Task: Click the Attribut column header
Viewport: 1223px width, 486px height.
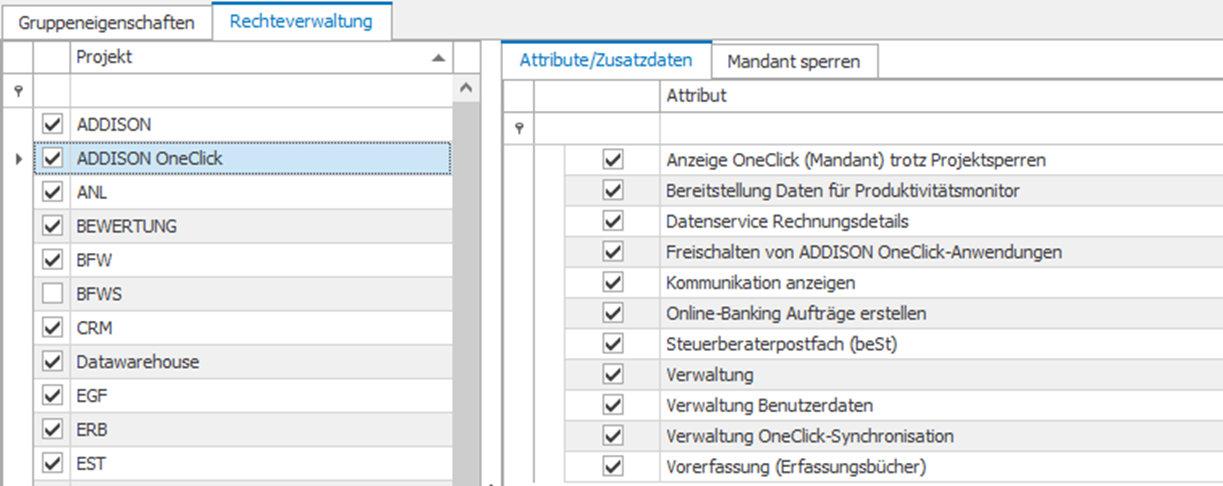Action: pyautogui.click(x=940, y=96)
